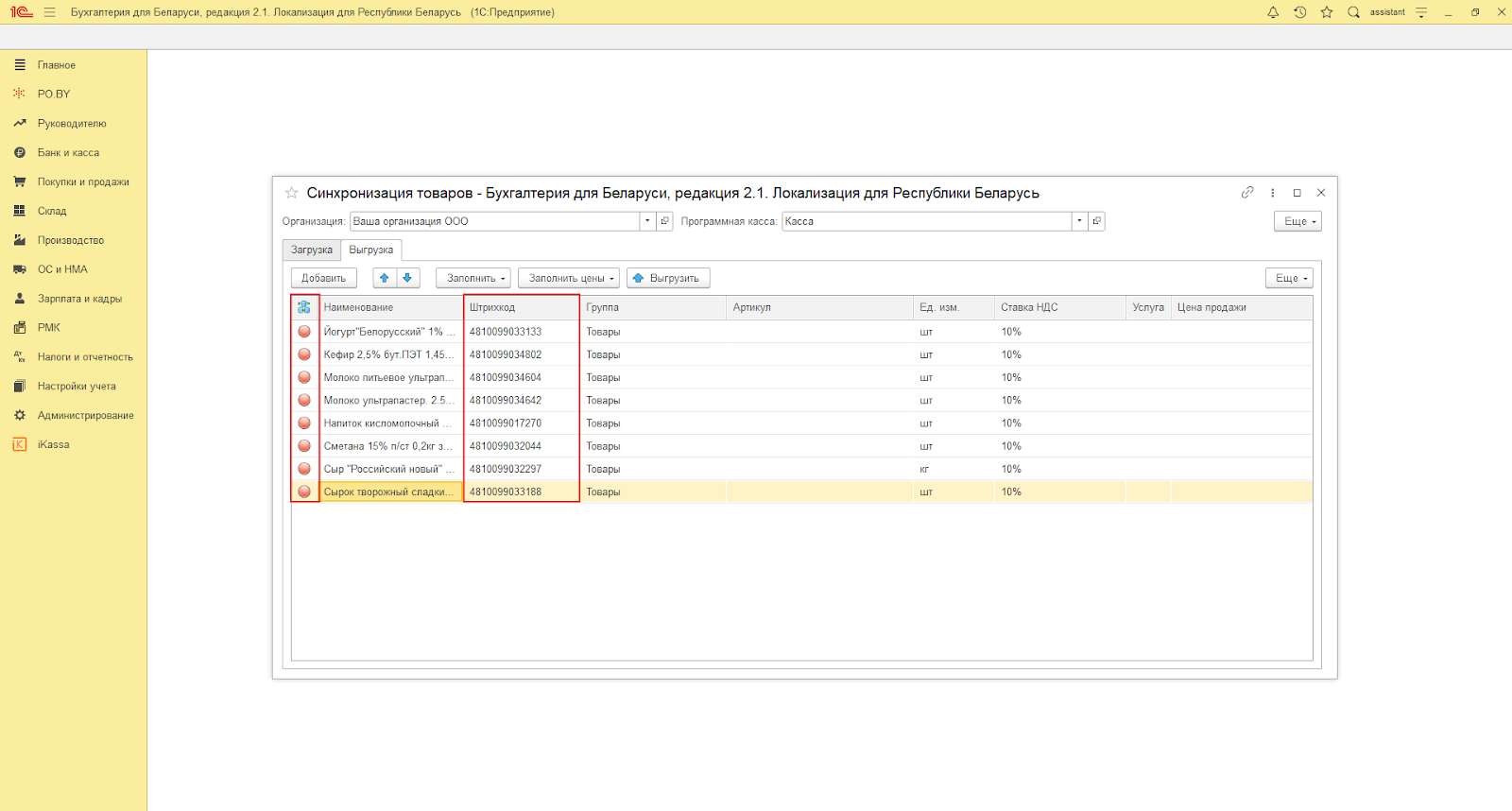Click the red status circle of the Кефир row
1512x811 pixels.
tap(304, 354)
